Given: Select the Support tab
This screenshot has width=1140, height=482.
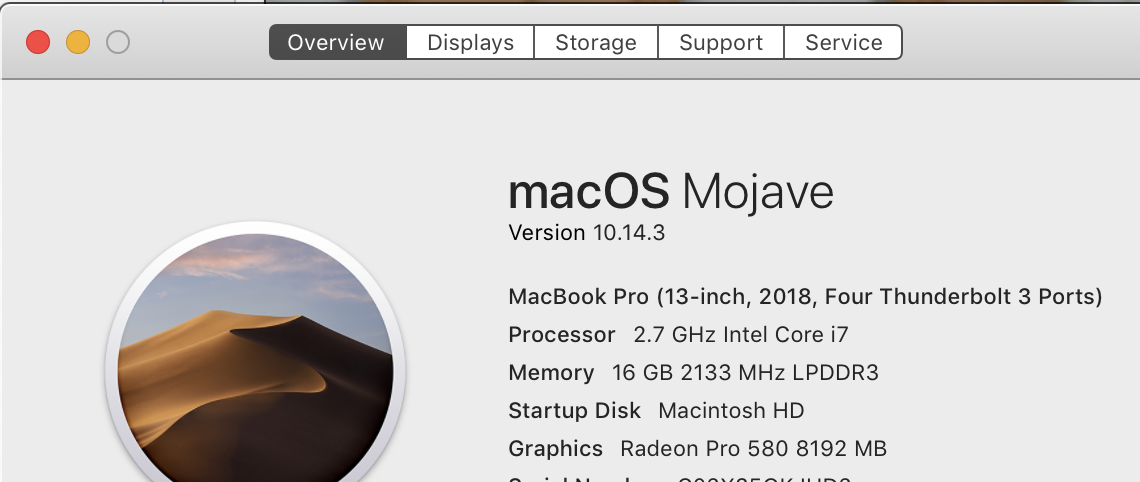Looking at the screenshot, I should (721, 42).
